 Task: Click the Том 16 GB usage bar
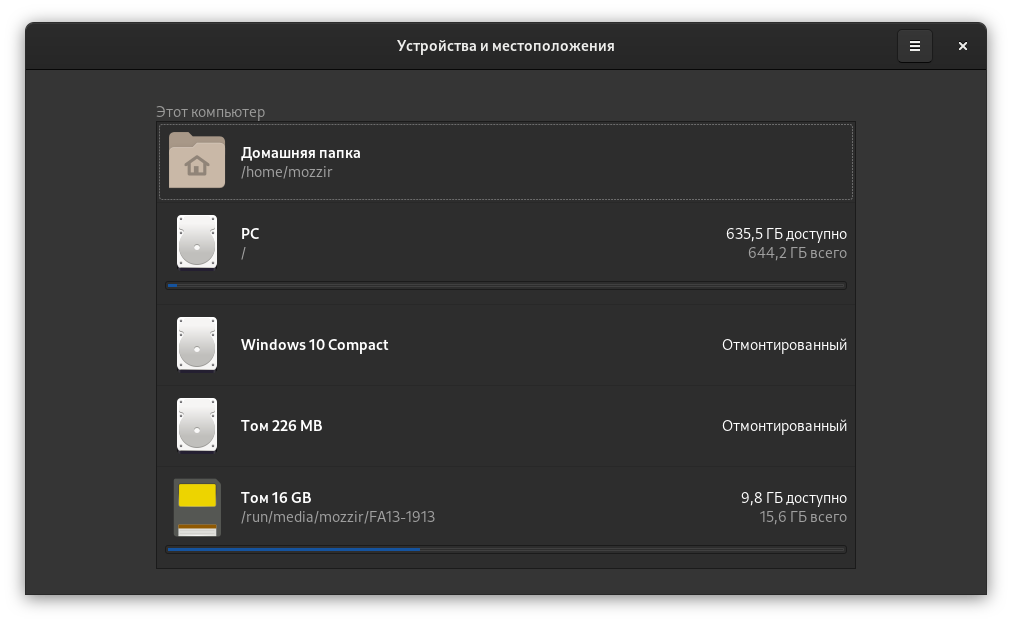[506, 549]
